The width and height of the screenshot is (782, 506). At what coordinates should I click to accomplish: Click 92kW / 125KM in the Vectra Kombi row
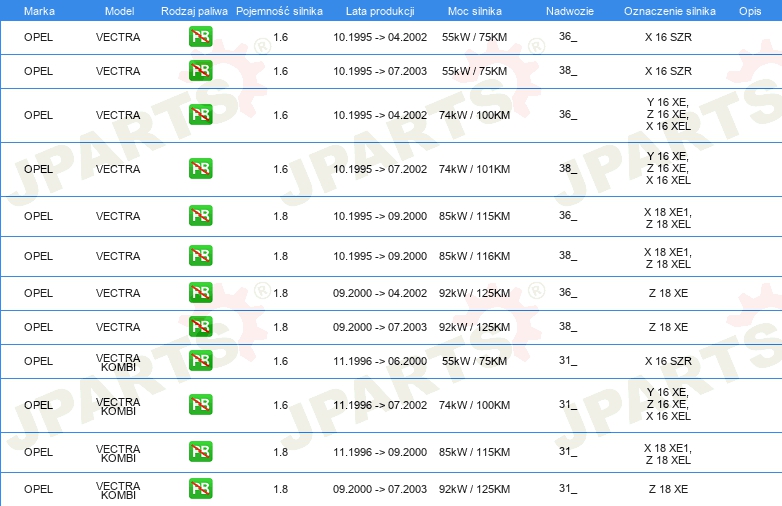tap(474, 489)
